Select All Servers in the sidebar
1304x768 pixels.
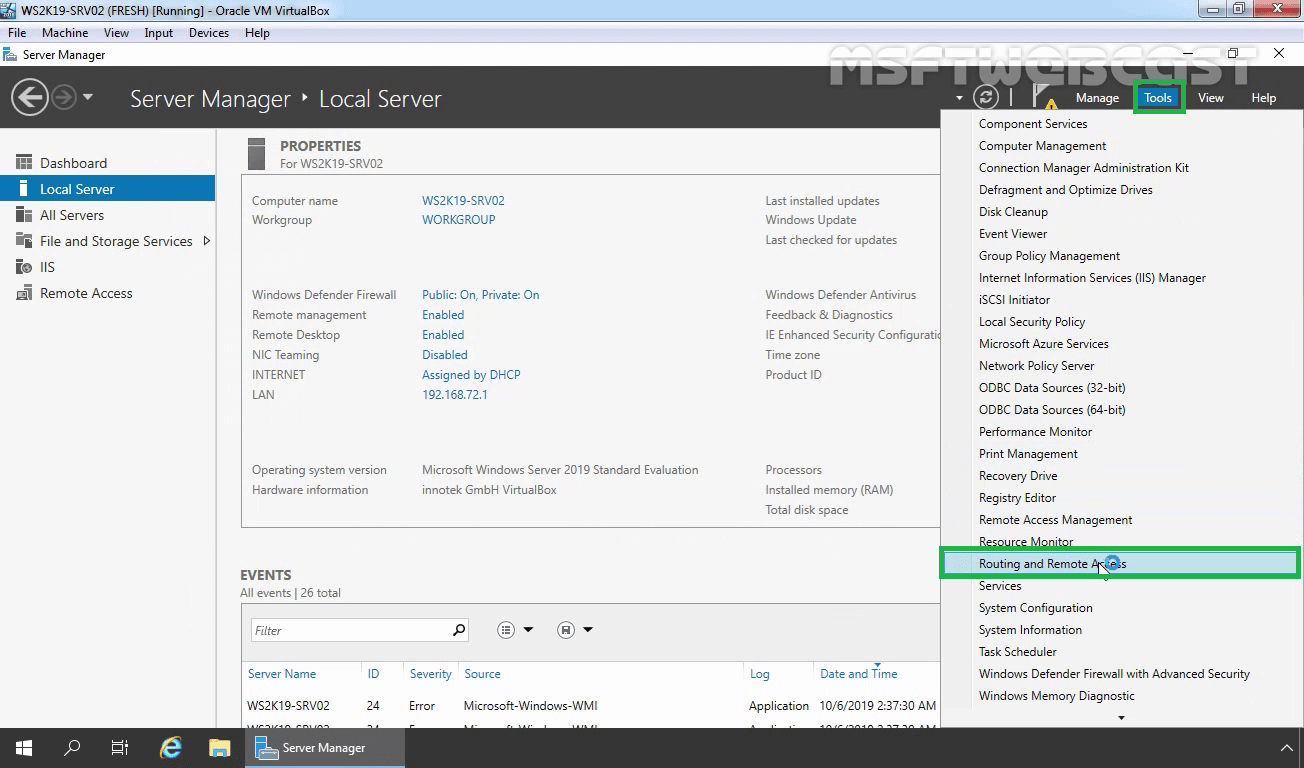72,214
